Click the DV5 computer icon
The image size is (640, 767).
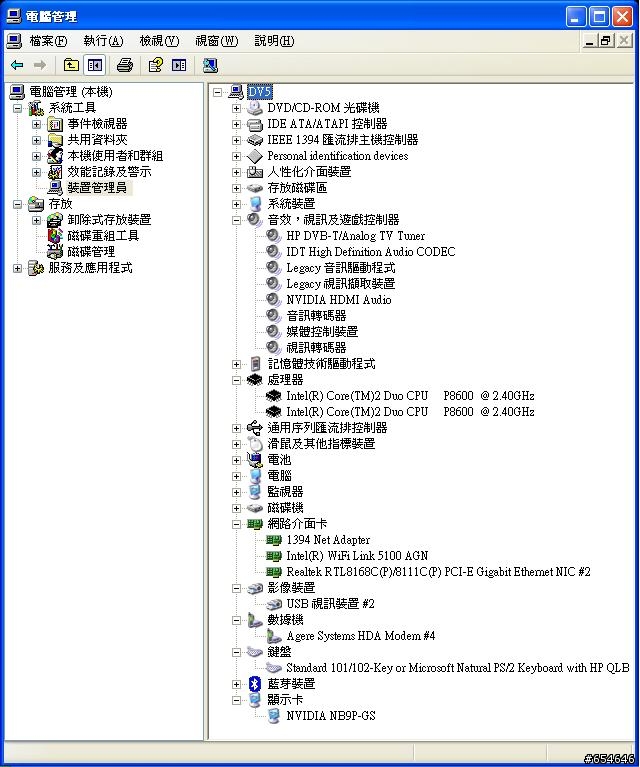236,91
